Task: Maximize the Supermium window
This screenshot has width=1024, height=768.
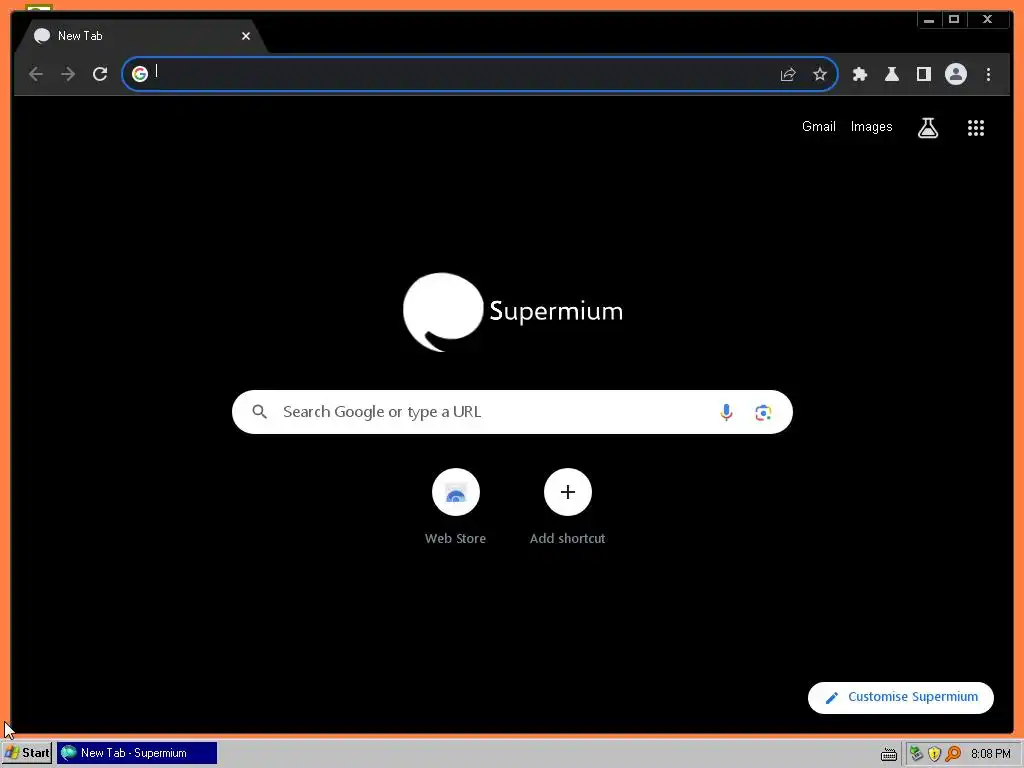Action: pyautogui.click(x=953, y=20)
